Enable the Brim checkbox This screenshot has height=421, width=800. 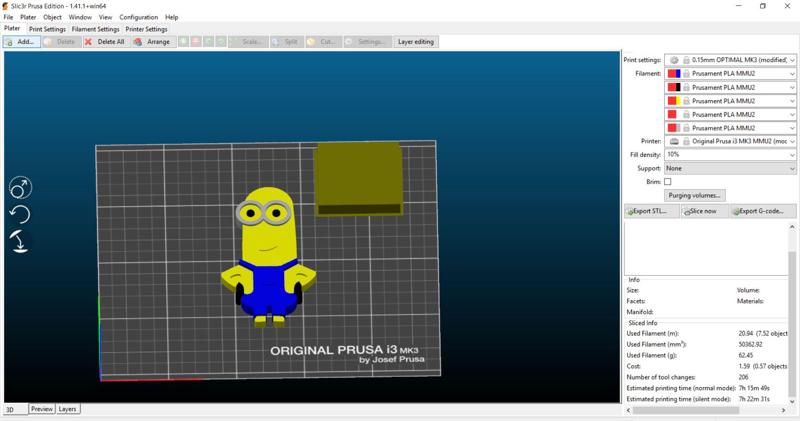tap(667, 182)
